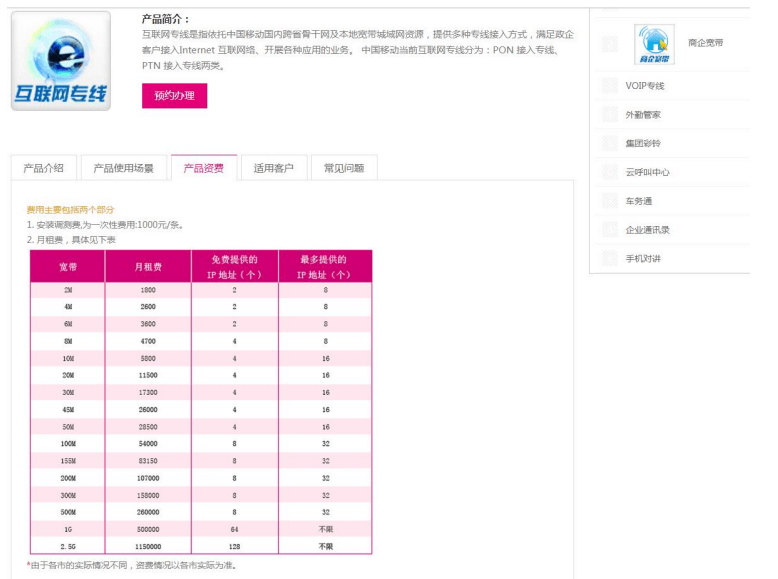This screenshot has width=778, height=579.
Task: Click the 2M bandwidth cell
Action: (x=68, y=290)
